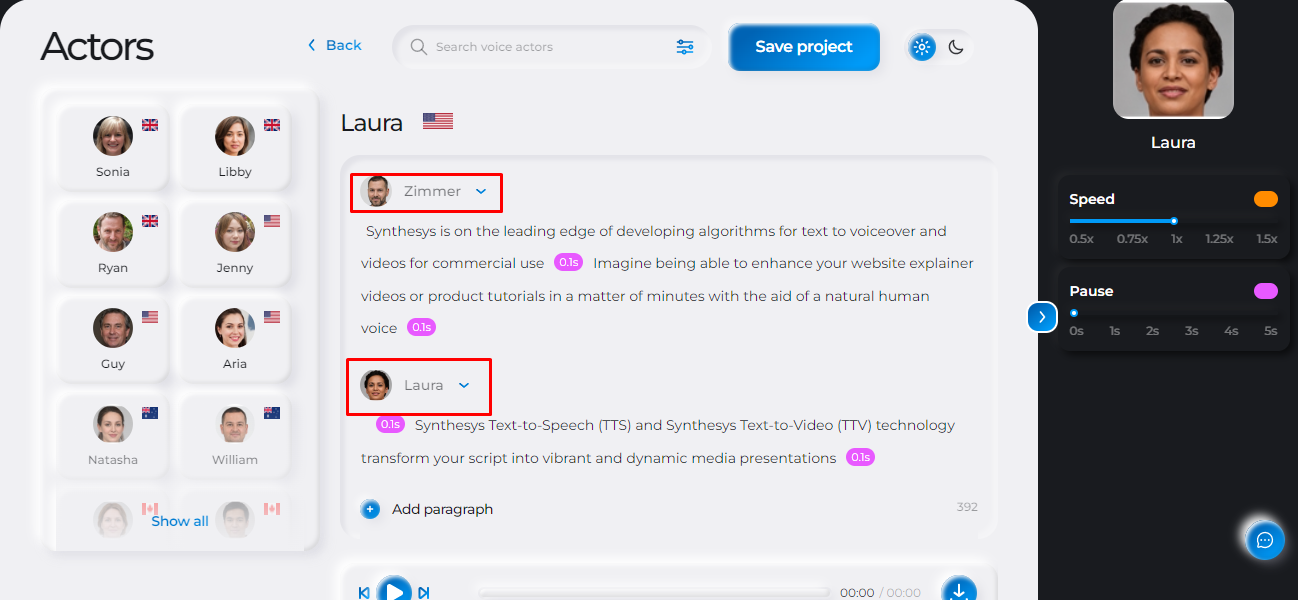This screenshot has height=600, width=1298.
Task: Click the Add paragraph plus icon
Action: pyautogui.click(x=370, y=509)
